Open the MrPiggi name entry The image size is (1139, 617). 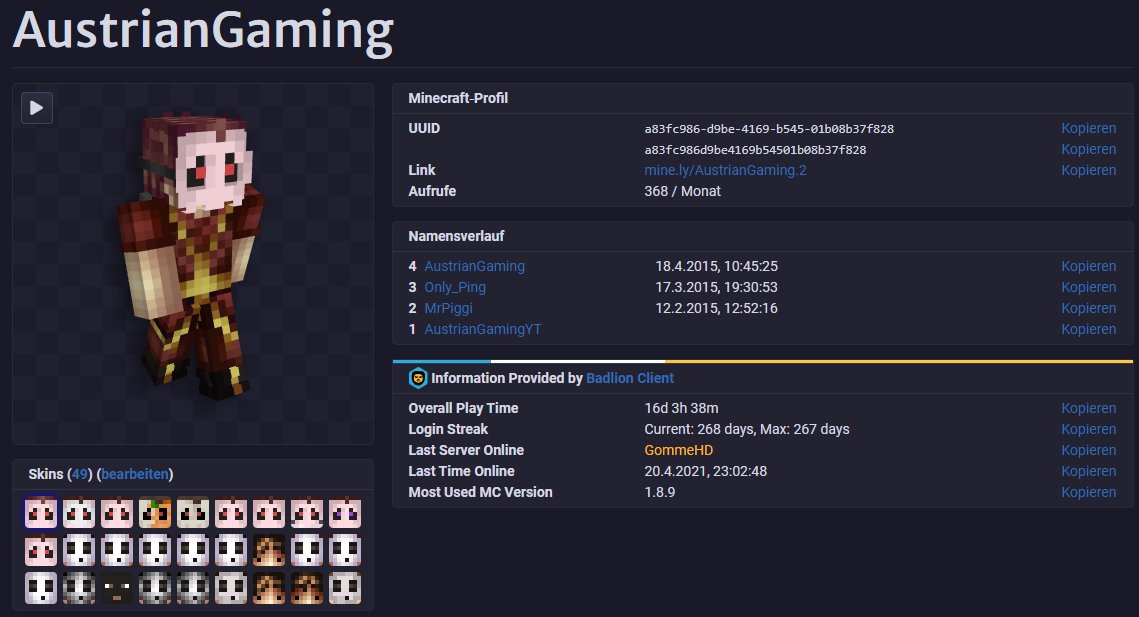448,308
